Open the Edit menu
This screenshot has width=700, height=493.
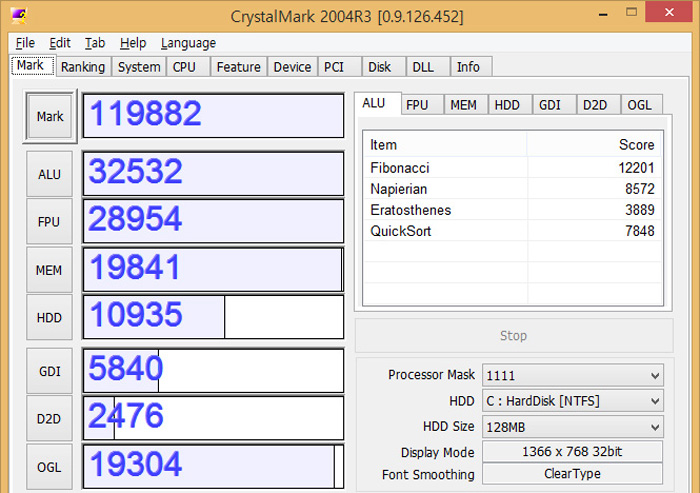point(60,43)
